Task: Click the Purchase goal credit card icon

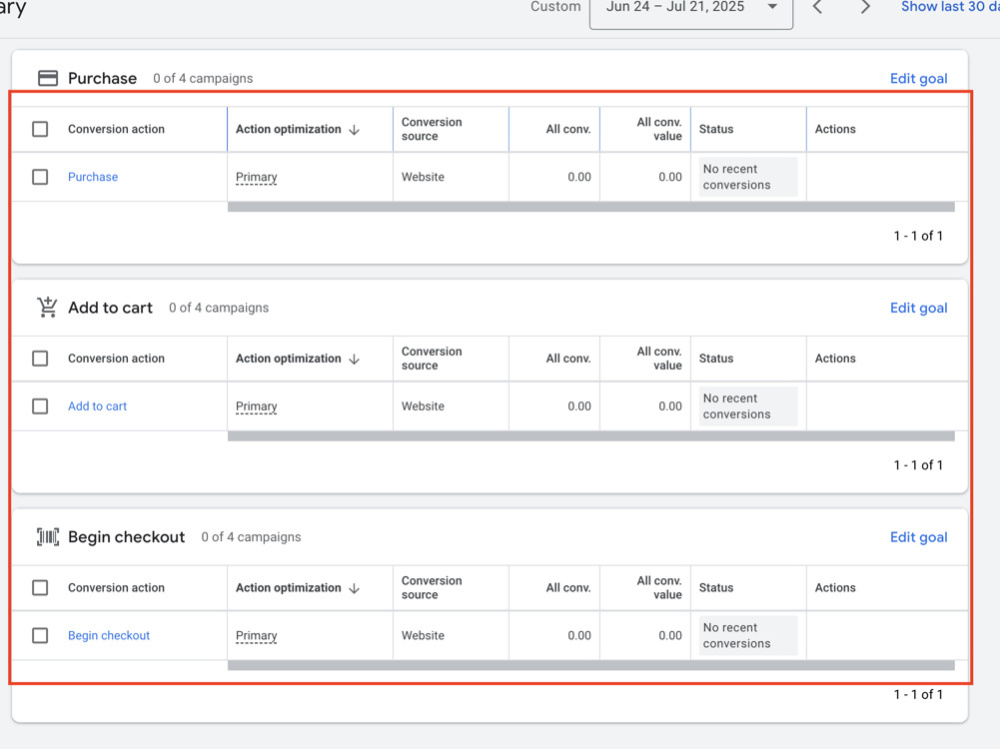Action: [48, 78]
